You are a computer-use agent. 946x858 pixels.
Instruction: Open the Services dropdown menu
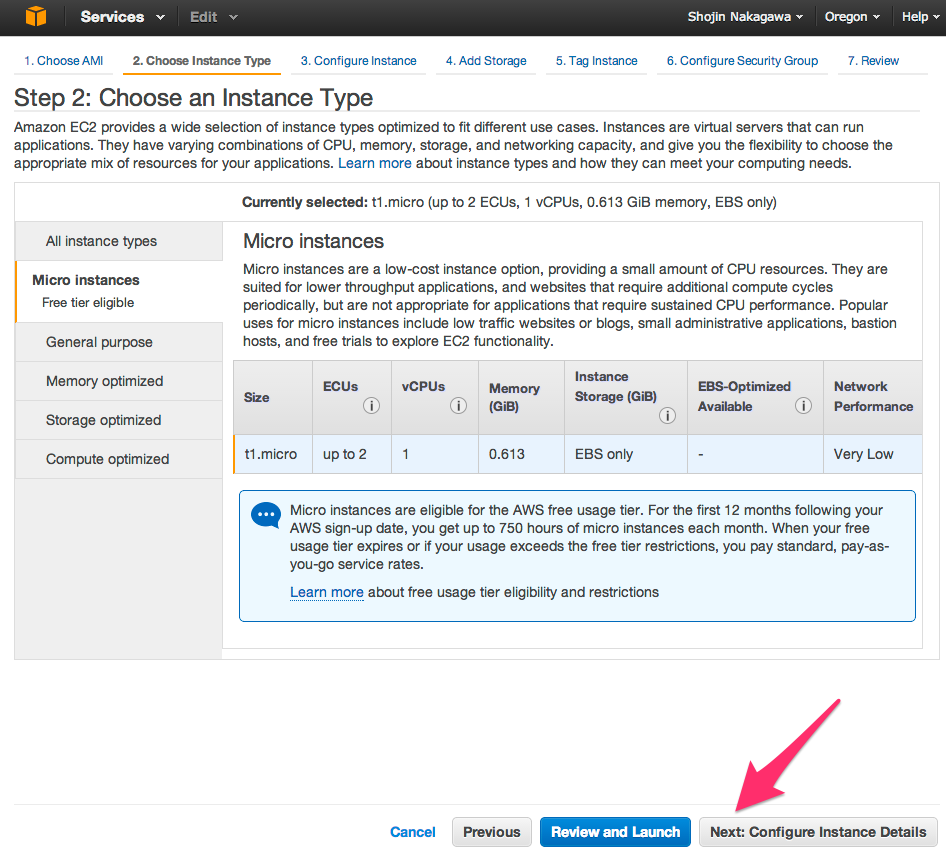pos(122,17)
